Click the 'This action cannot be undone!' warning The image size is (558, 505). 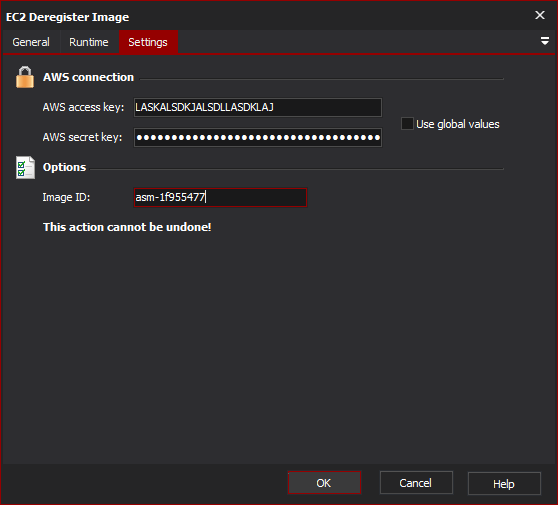click(x=127, y=227)
